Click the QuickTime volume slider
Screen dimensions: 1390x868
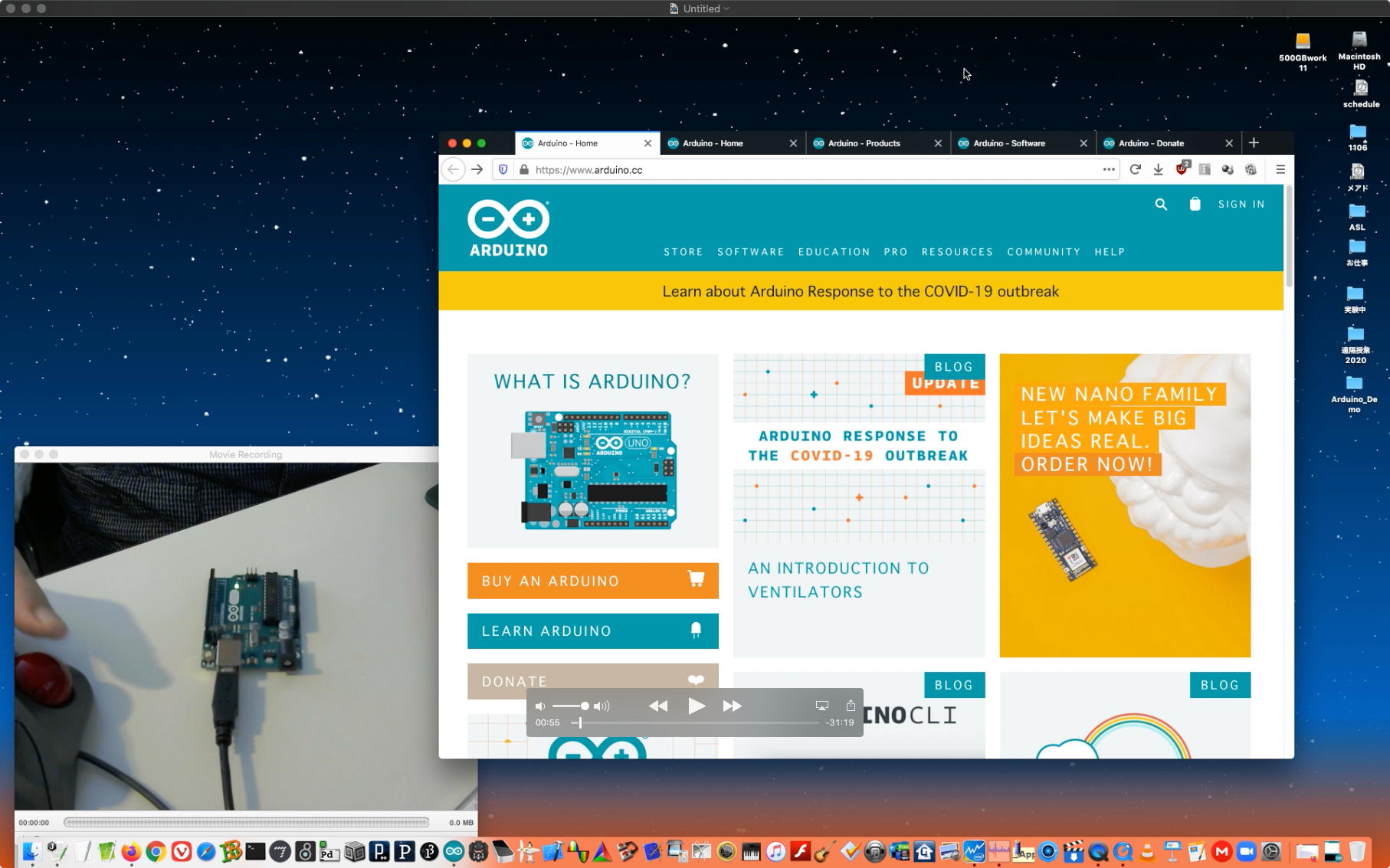click(571, 706)
